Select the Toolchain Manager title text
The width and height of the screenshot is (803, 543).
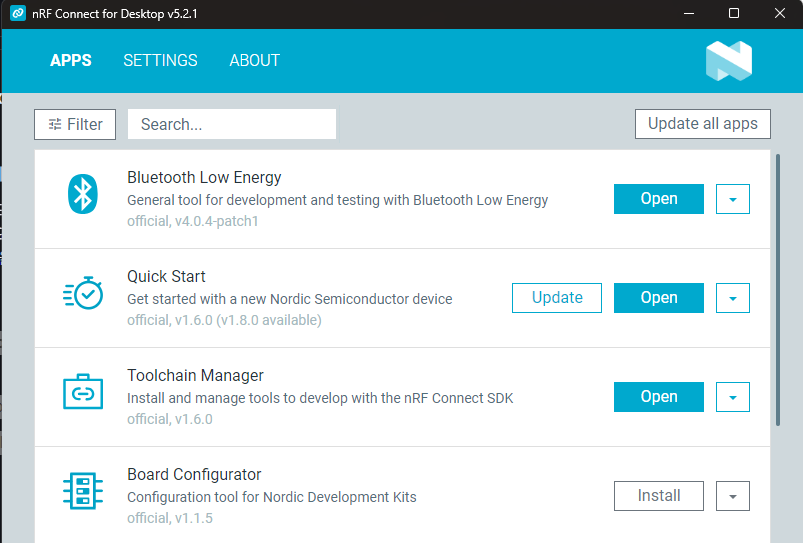click(195, 375)
